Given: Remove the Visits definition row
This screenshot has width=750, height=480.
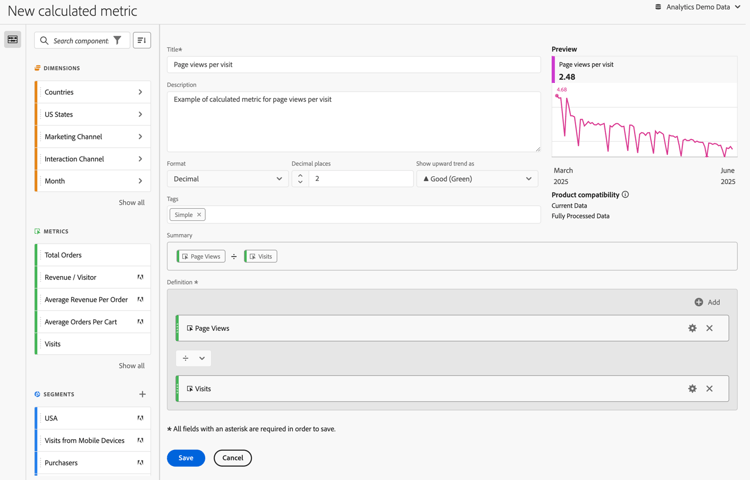Looking at the screenshot, I should point(710,389).
